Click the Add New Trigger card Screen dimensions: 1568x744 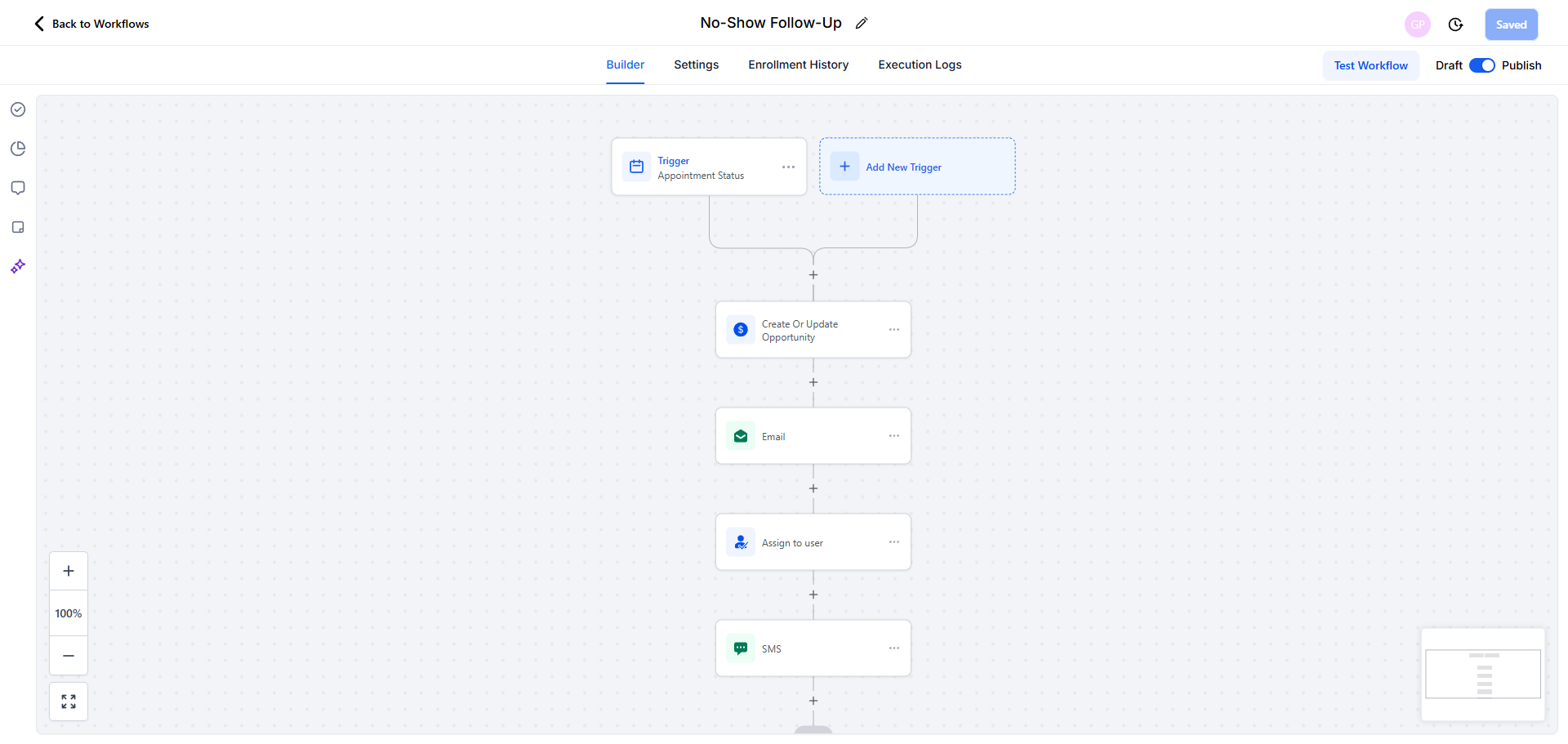coord(917,167)
